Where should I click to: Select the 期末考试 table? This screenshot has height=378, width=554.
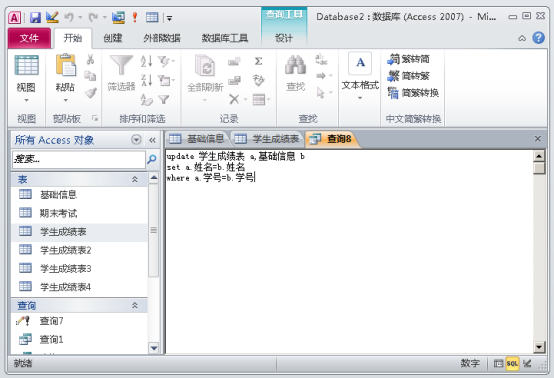pyautogui.click(x=79, y=213)
